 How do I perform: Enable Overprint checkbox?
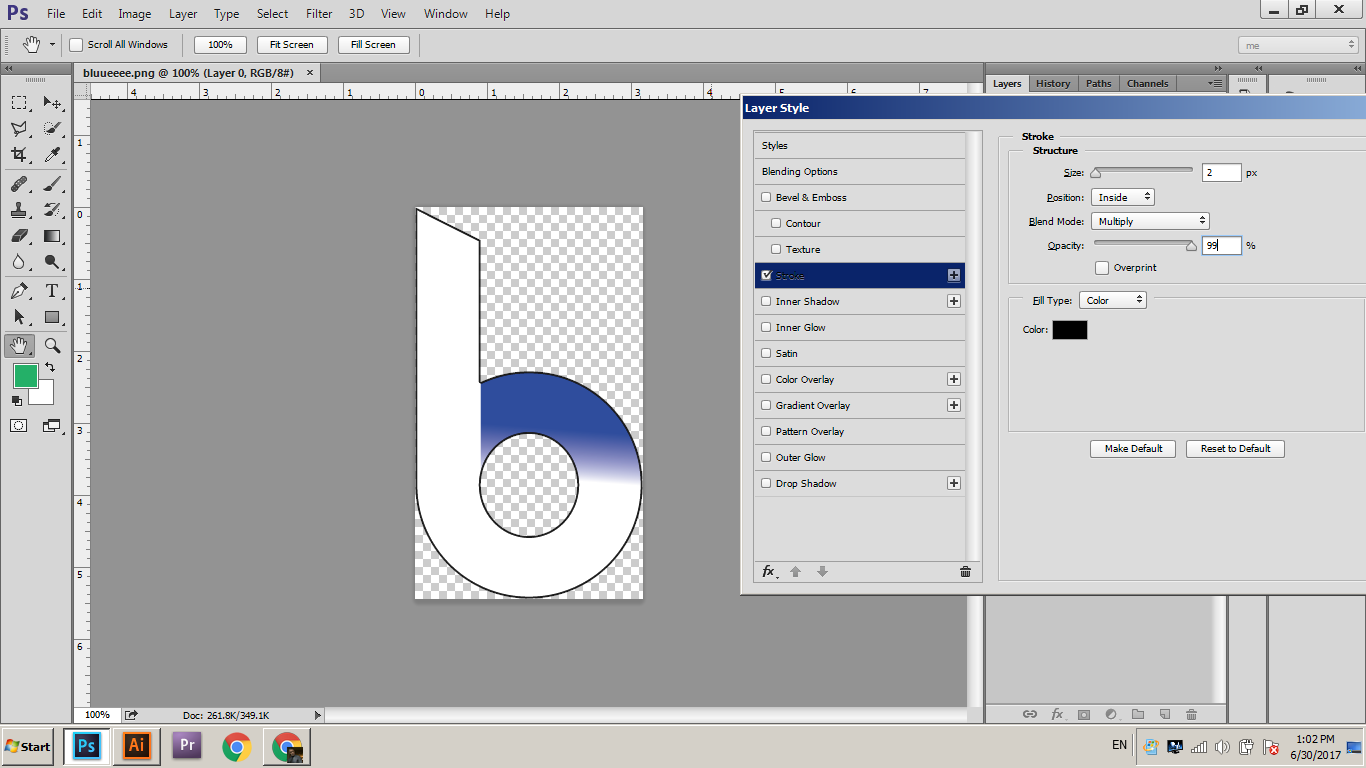click(1102, 268)
